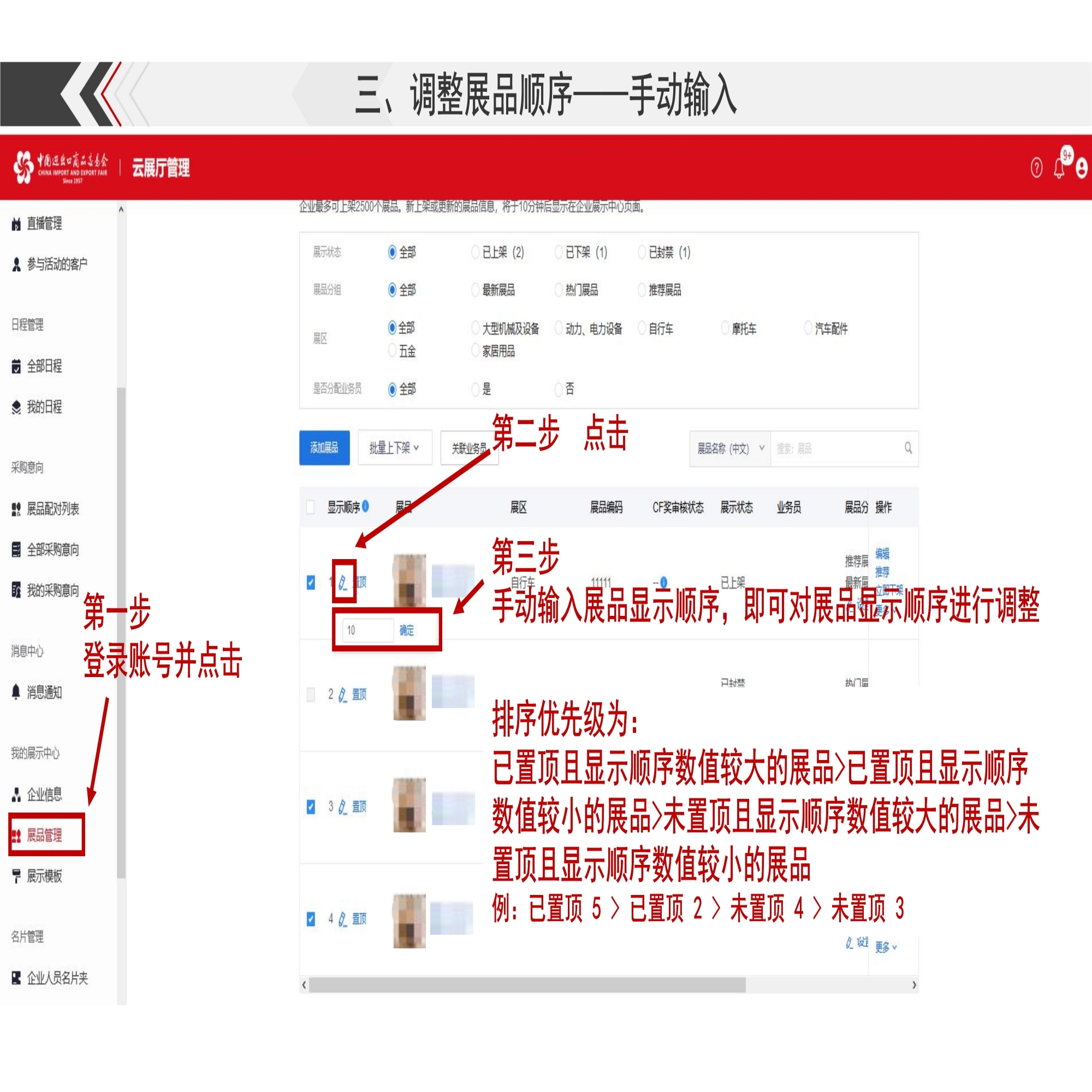Open 展品配对列表 menu item
The image size is (1092, 1092).
click(x=53, y=509)
